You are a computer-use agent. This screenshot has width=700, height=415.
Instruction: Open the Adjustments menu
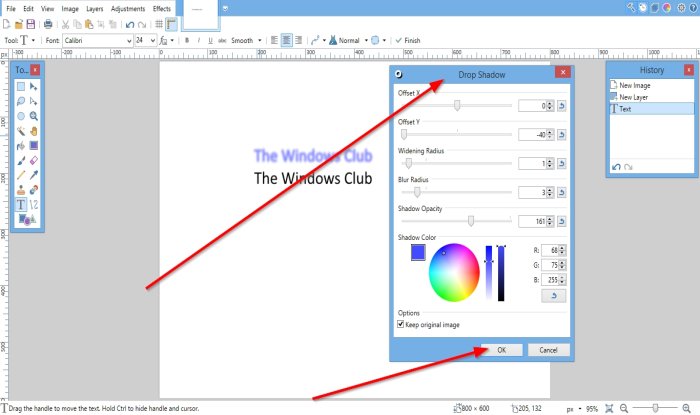(128, 8)
